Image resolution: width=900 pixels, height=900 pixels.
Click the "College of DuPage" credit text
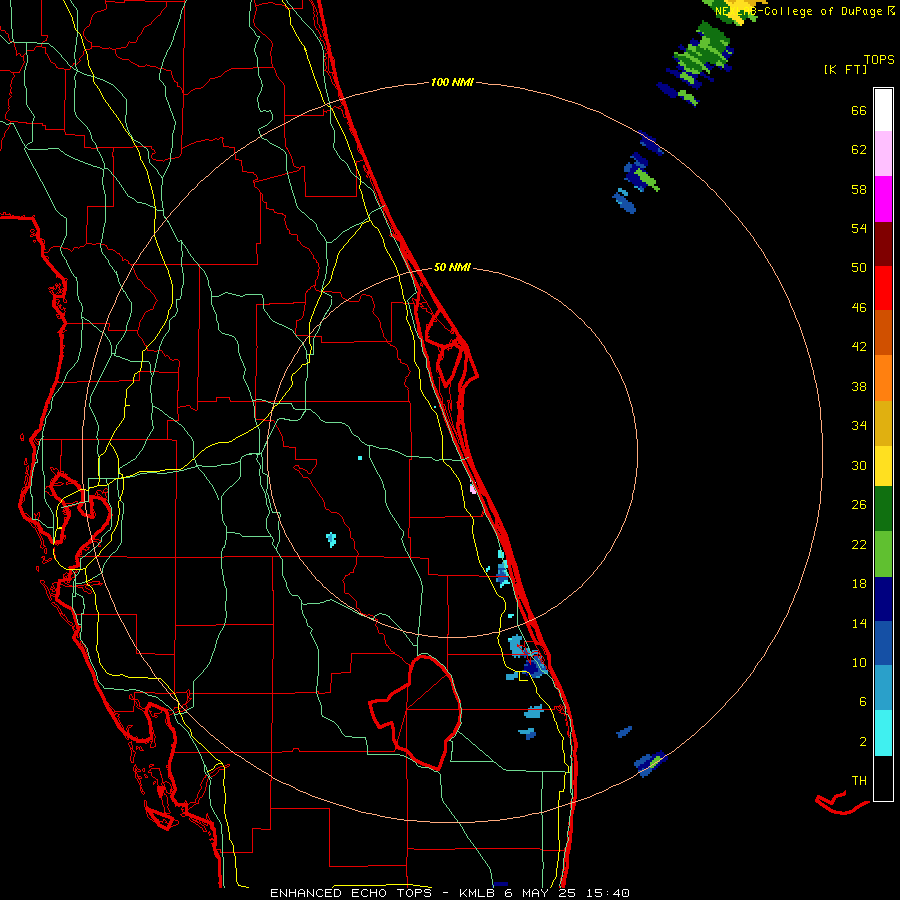pos(824,11)
